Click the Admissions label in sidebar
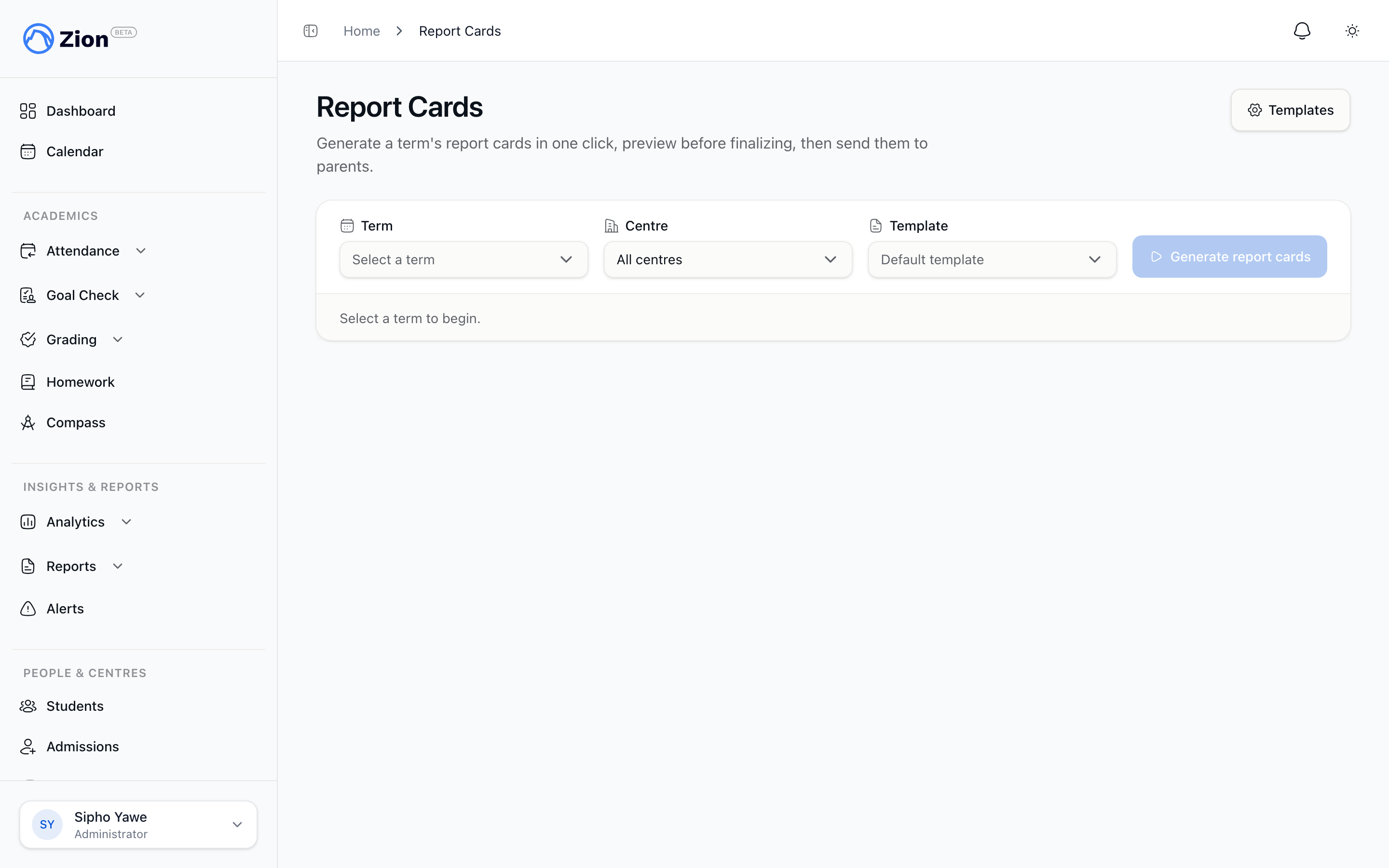 (82, 746)
